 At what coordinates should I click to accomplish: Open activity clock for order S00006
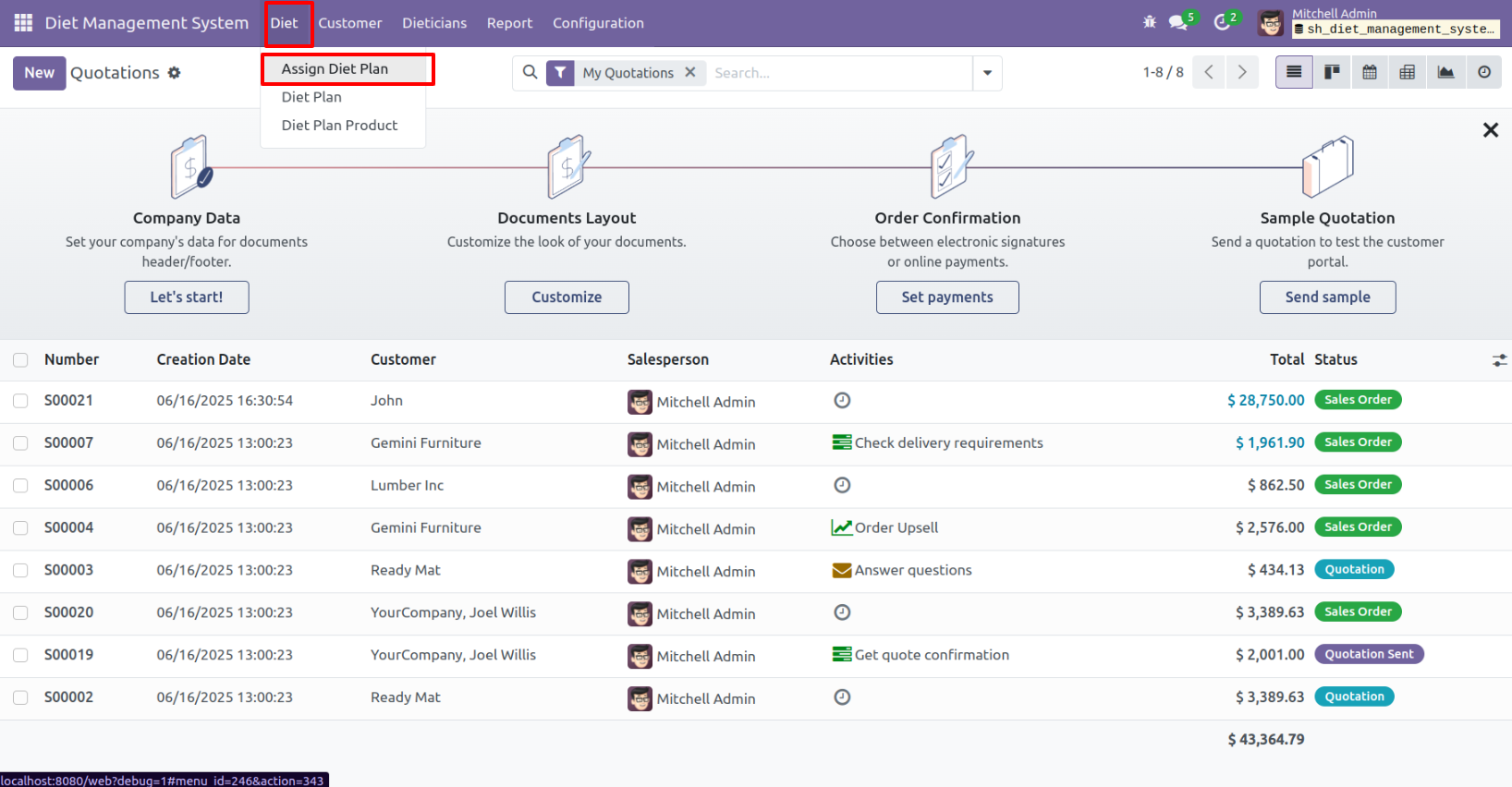842,485
